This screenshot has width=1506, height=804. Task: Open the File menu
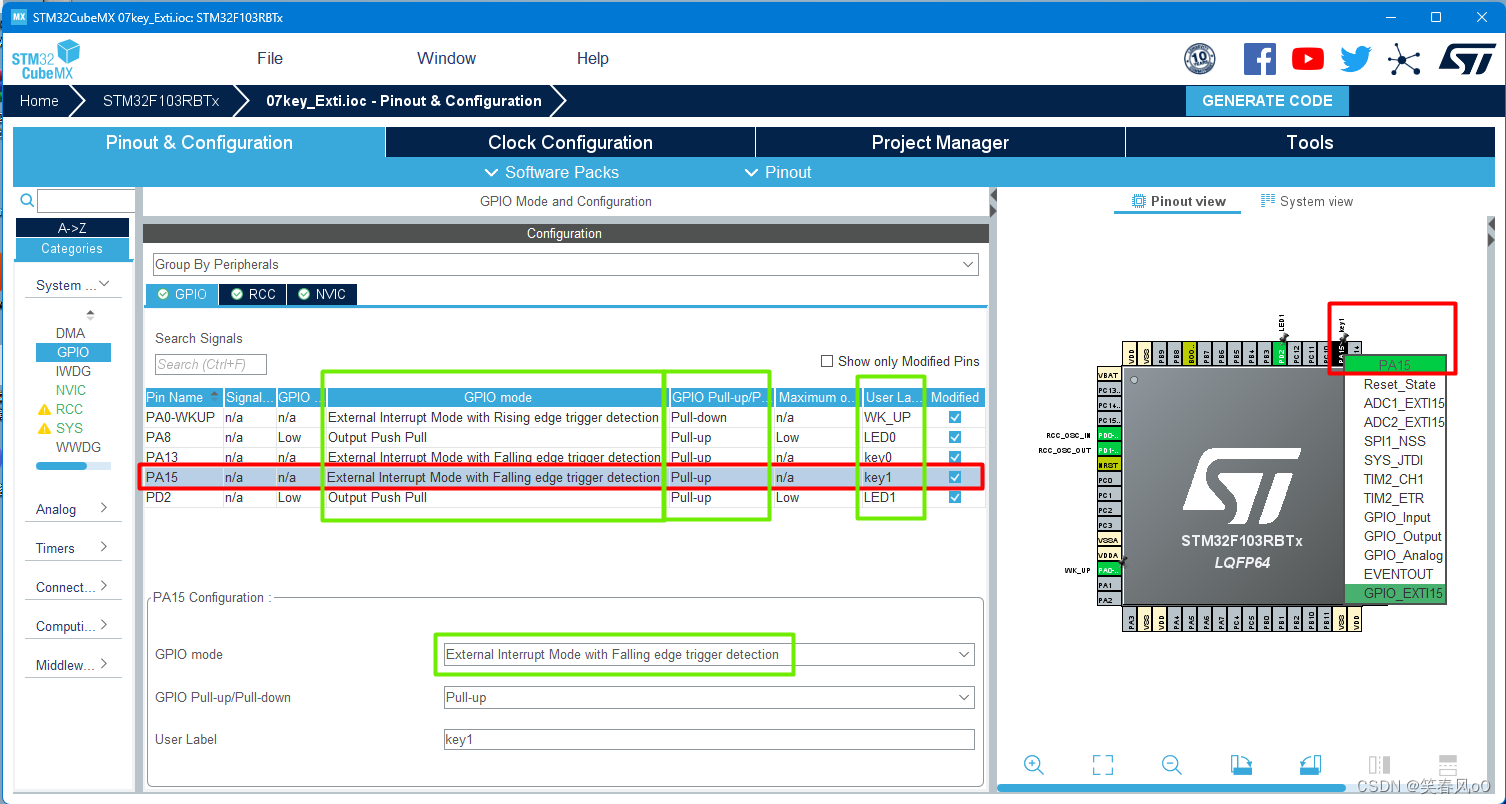(x=270, y=58)
